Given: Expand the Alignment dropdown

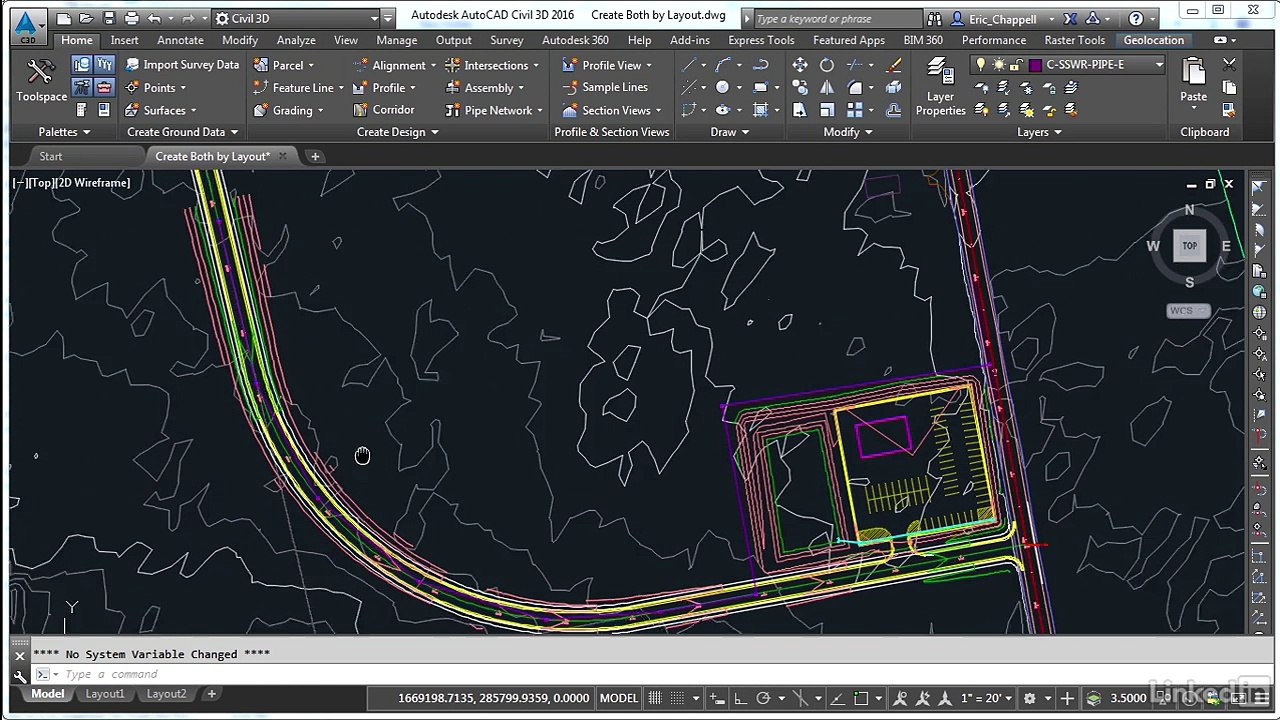Looking at the screenshot, I should coord(433,65).
